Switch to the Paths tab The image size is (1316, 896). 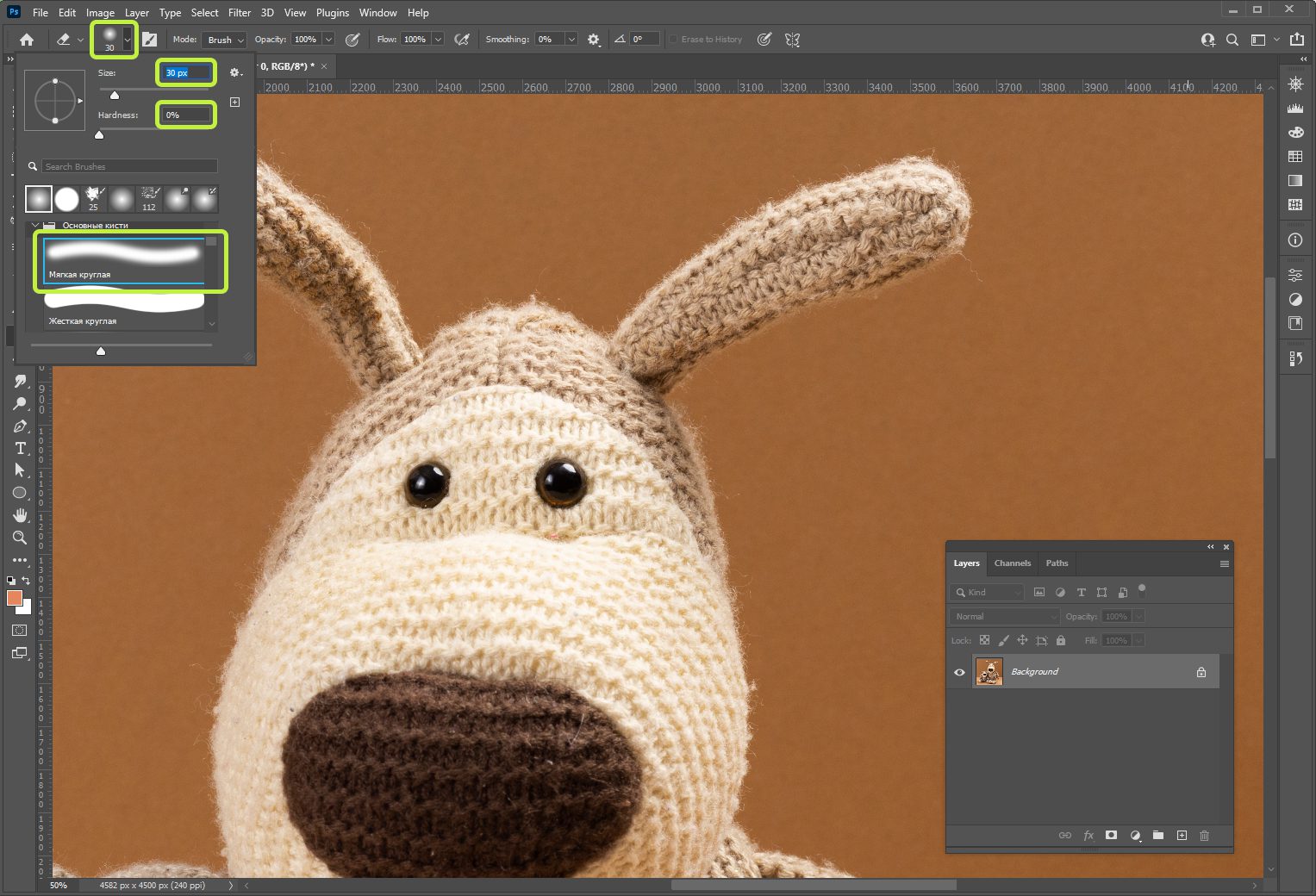tap(1057, 563)
